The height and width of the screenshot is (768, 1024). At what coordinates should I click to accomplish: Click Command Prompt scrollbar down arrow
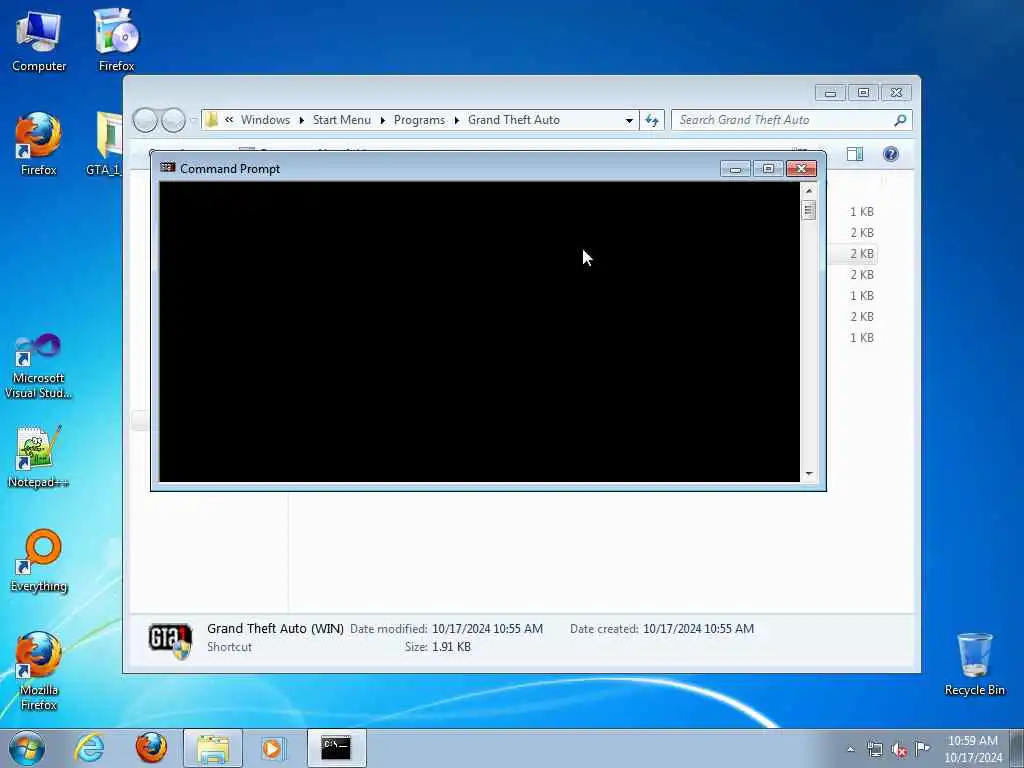(809, 474)
